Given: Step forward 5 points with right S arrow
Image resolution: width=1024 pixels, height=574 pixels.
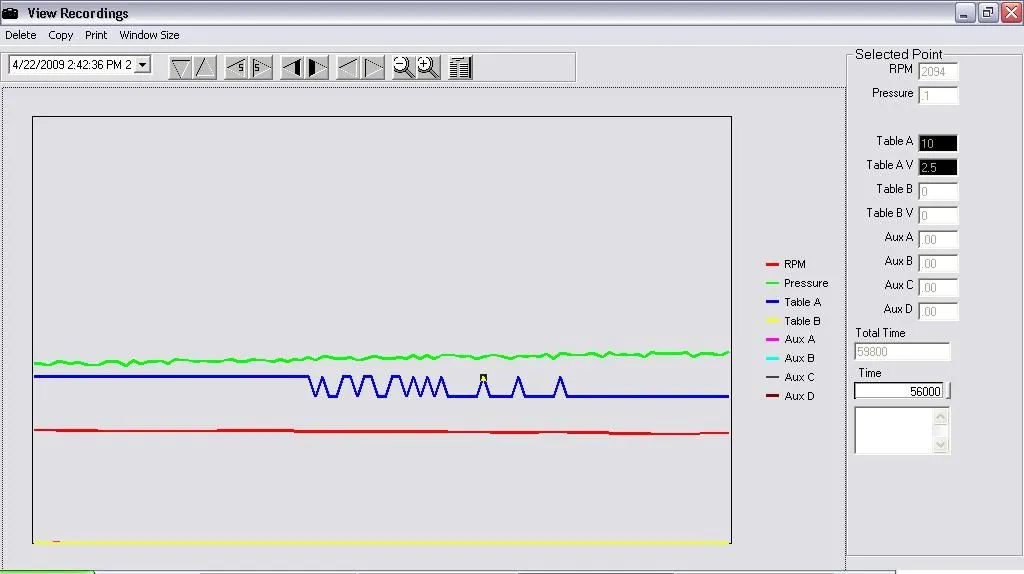Looking at the screenshot, I should pyautogui.click(x=261, y=67).
